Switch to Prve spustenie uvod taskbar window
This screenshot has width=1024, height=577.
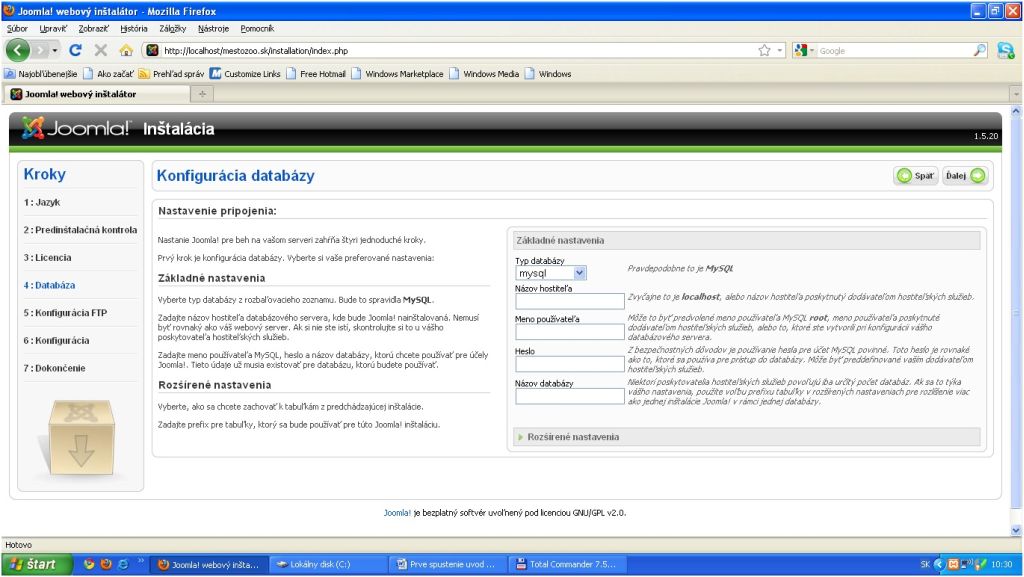point(447,565)
